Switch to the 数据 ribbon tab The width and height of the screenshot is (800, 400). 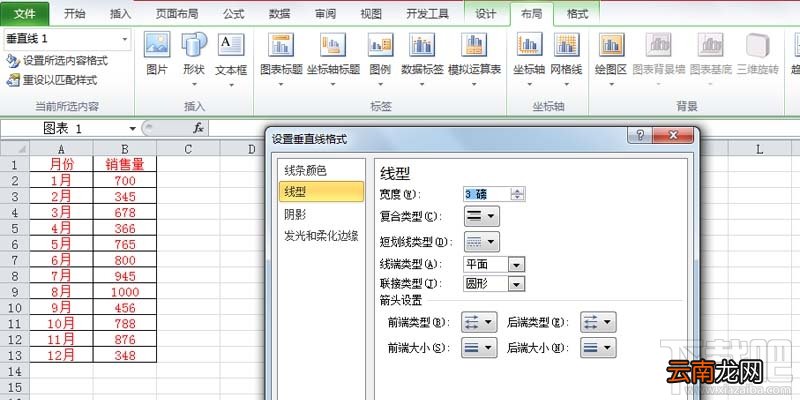[x=280, y=14]
